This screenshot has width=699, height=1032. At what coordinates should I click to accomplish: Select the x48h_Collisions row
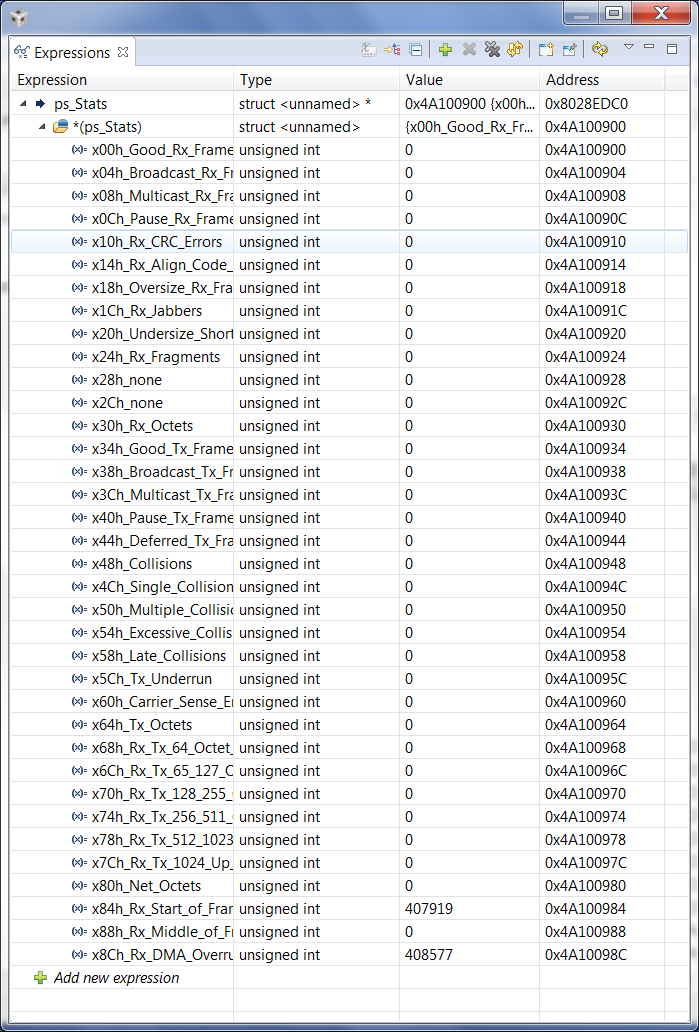coord(349,563)
